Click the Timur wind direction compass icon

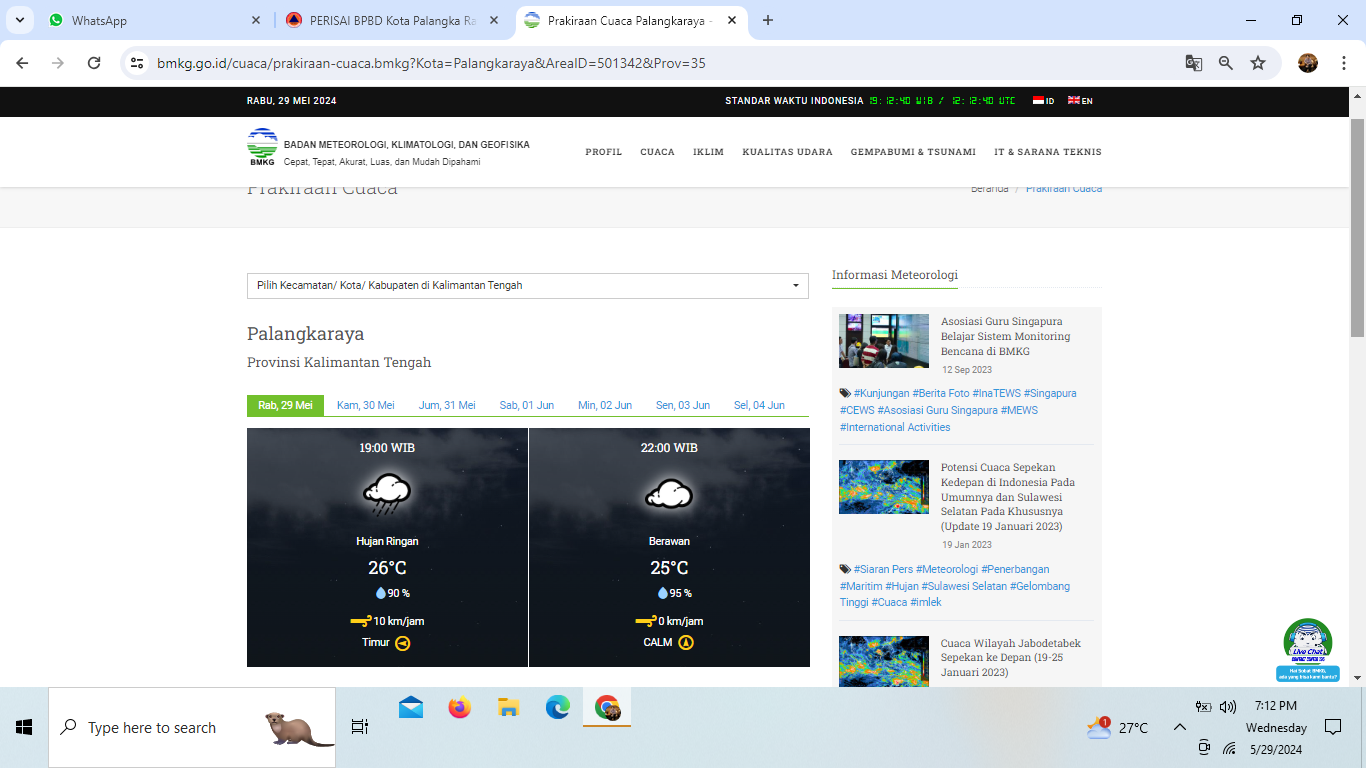point(403,643)
